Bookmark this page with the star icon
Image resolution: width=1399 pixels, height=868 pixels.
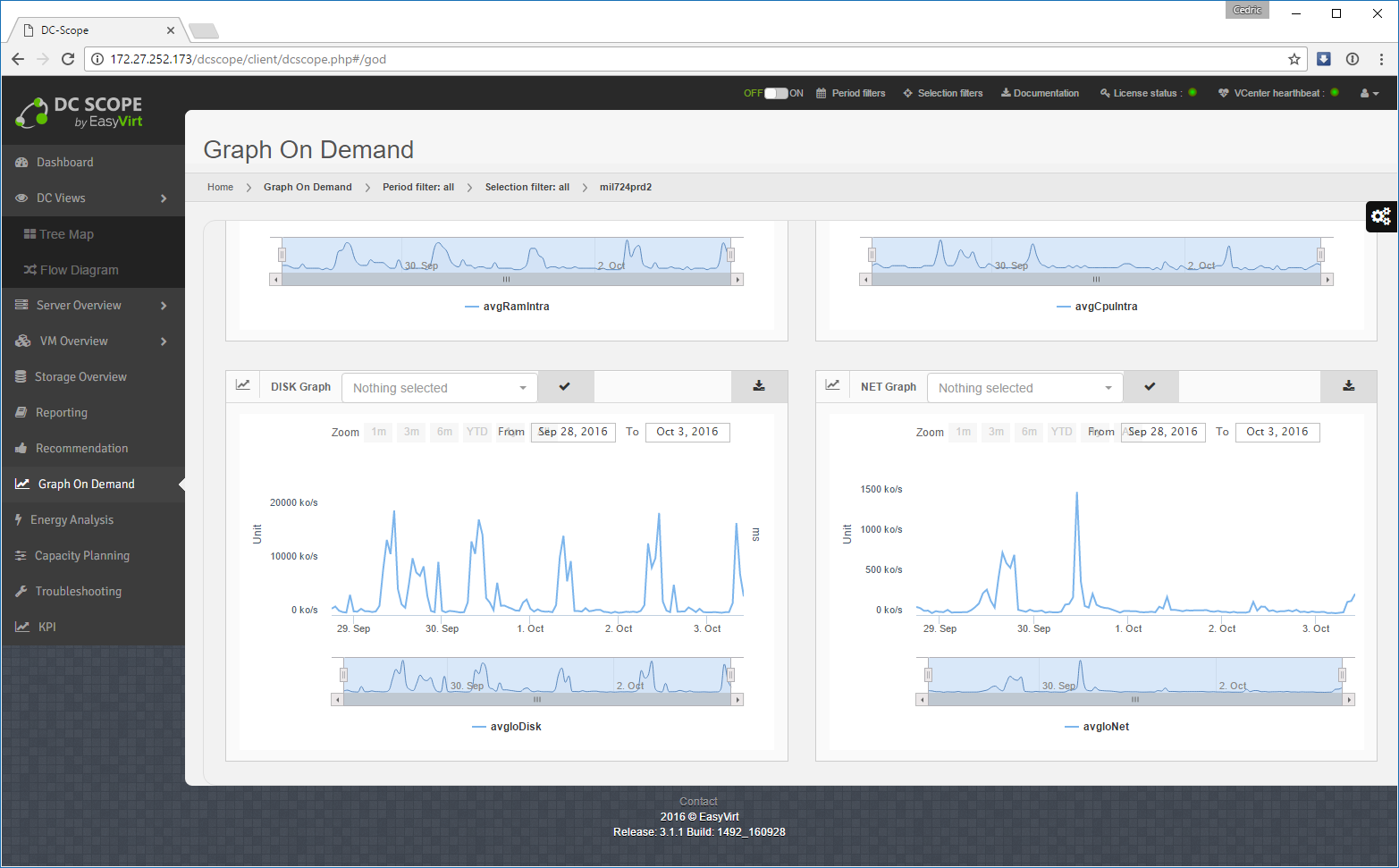tap(1294, 59)
